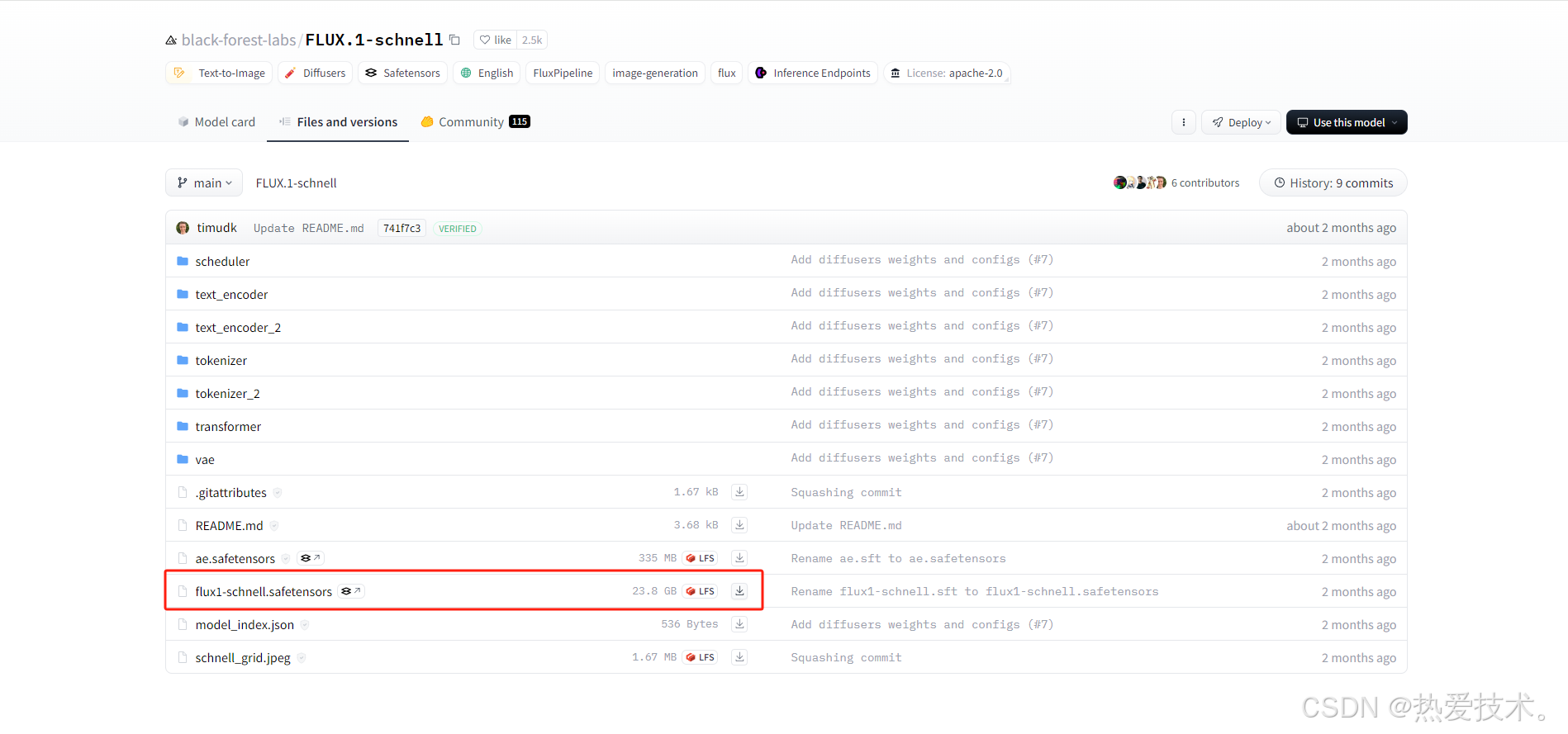Open the schnell_grid.jpeg file
Viewport: 1568px width, 734px height.
click(x=243, y=657)
